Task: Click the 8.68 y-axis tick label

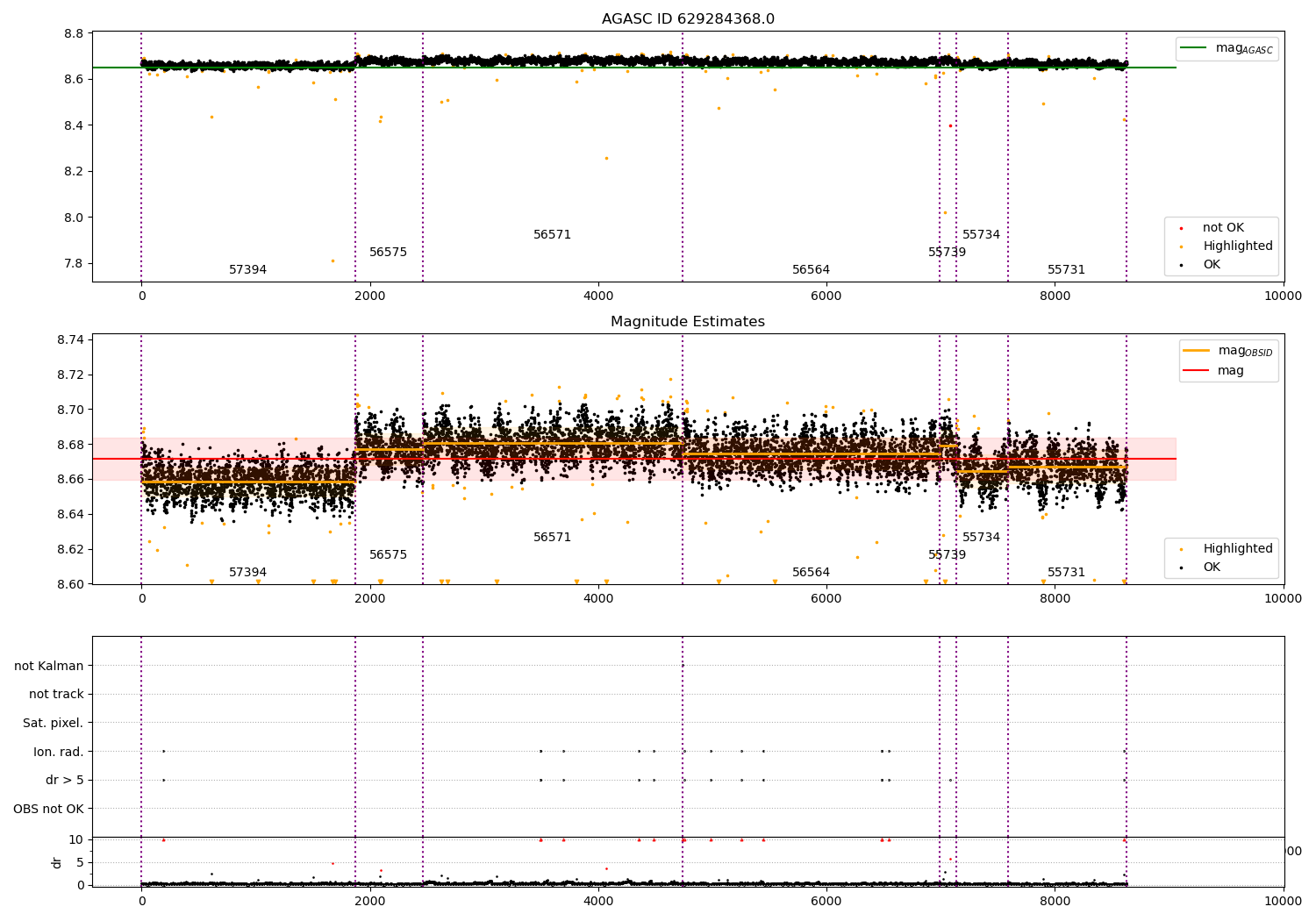Action: 71,445
